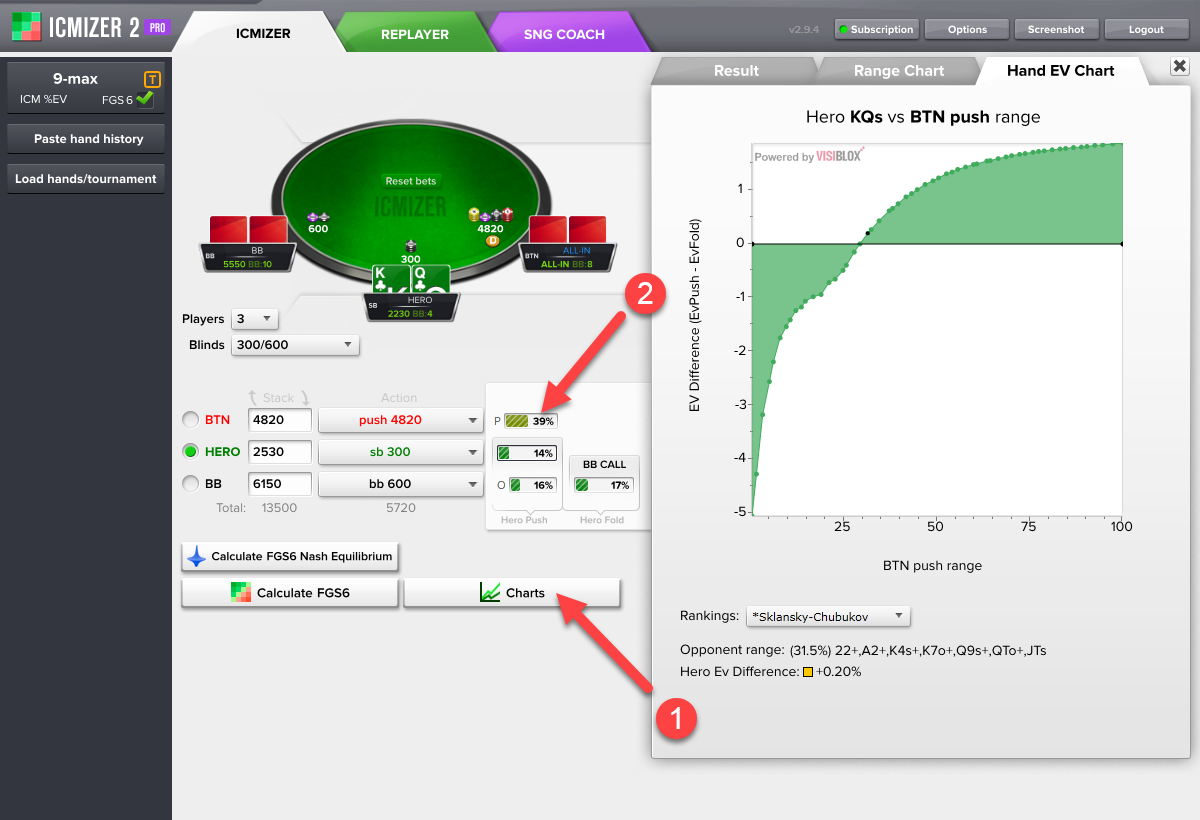Click the 39% push range bar
Image resolution: width=1200 pixels, height=820 pixels.
click(530, 421)
